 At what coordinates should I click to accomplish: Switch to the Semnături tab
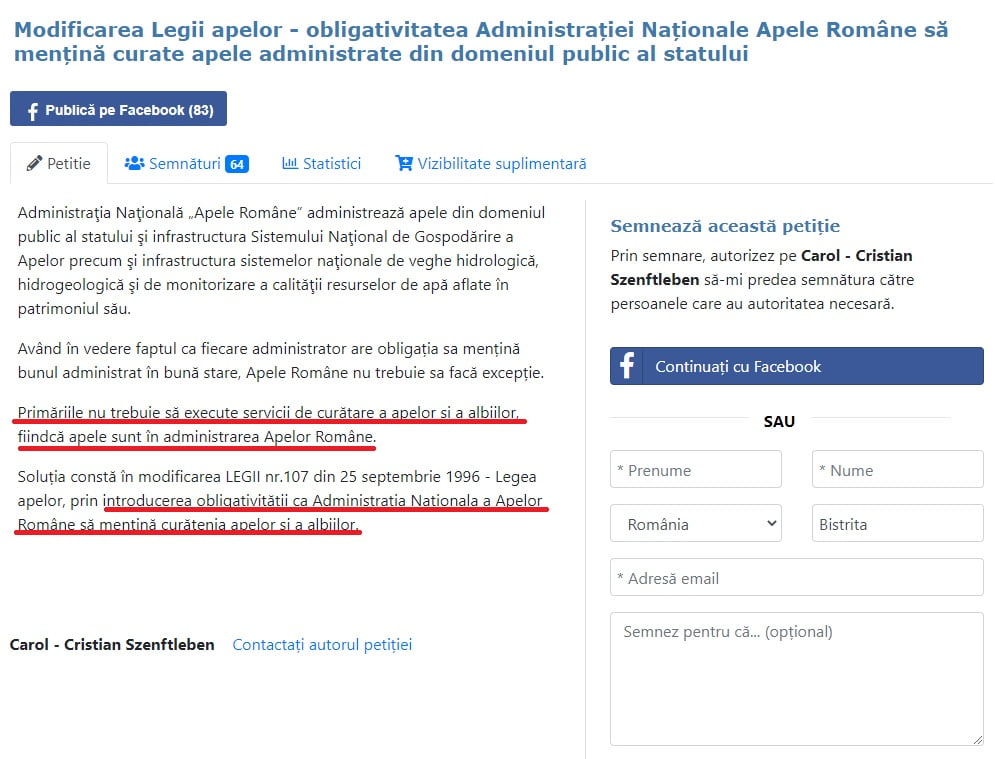point(186,164)
